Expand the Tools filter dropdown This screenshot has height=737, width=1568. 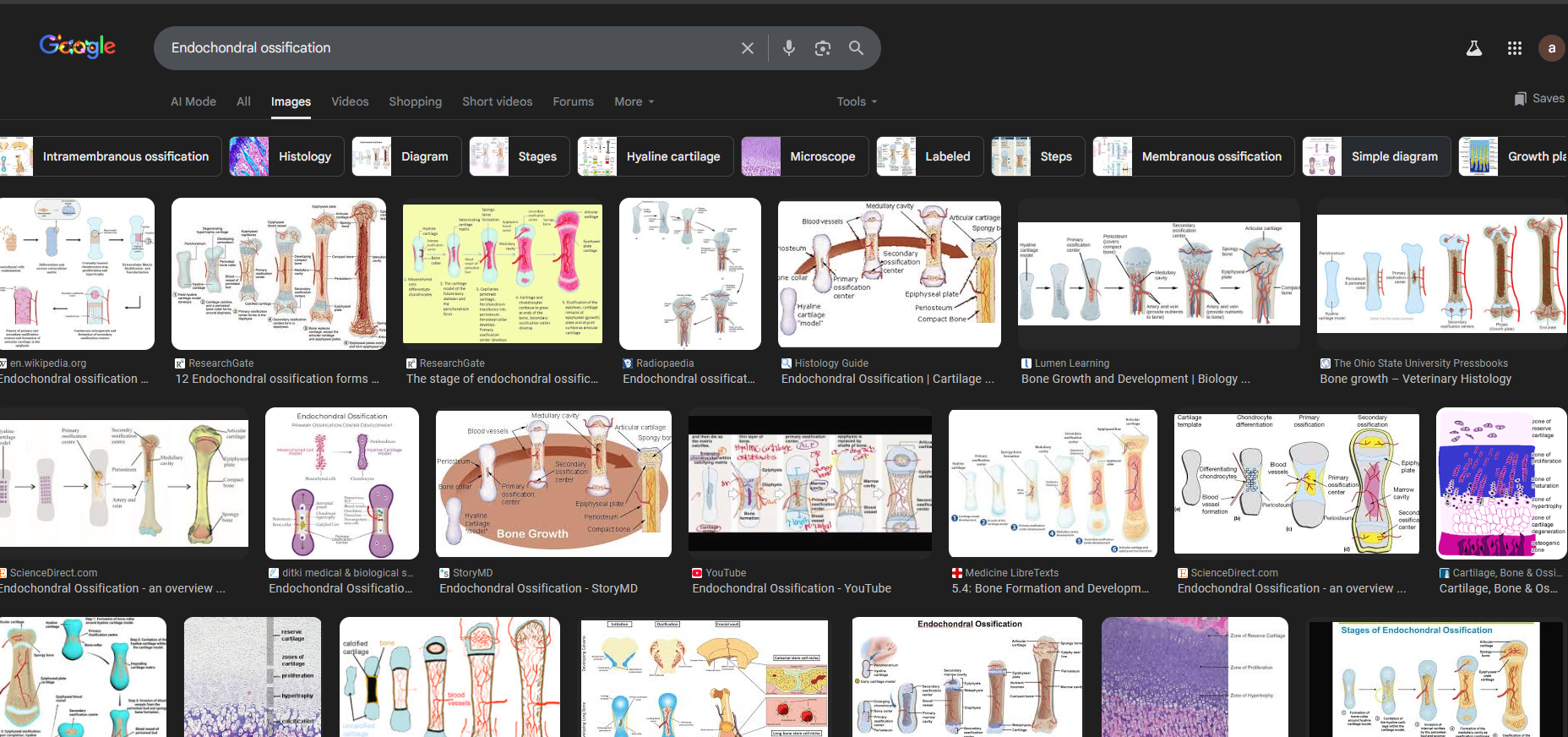(x=857, y=101)
